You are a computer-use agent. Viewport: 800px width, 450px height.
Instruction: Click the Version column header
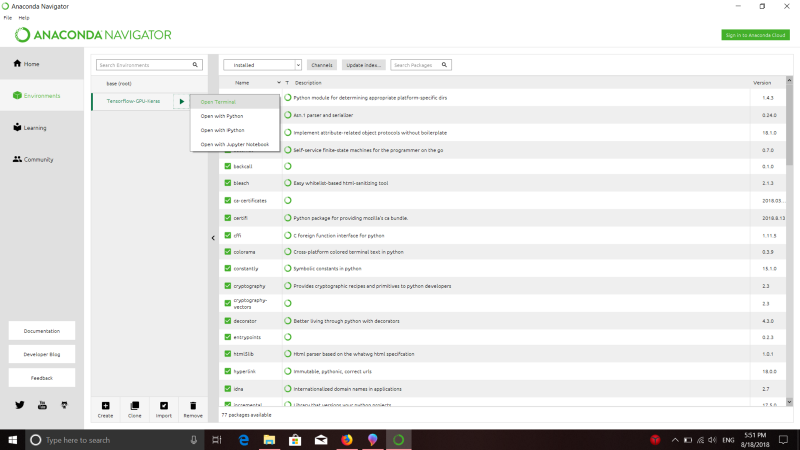762,83
